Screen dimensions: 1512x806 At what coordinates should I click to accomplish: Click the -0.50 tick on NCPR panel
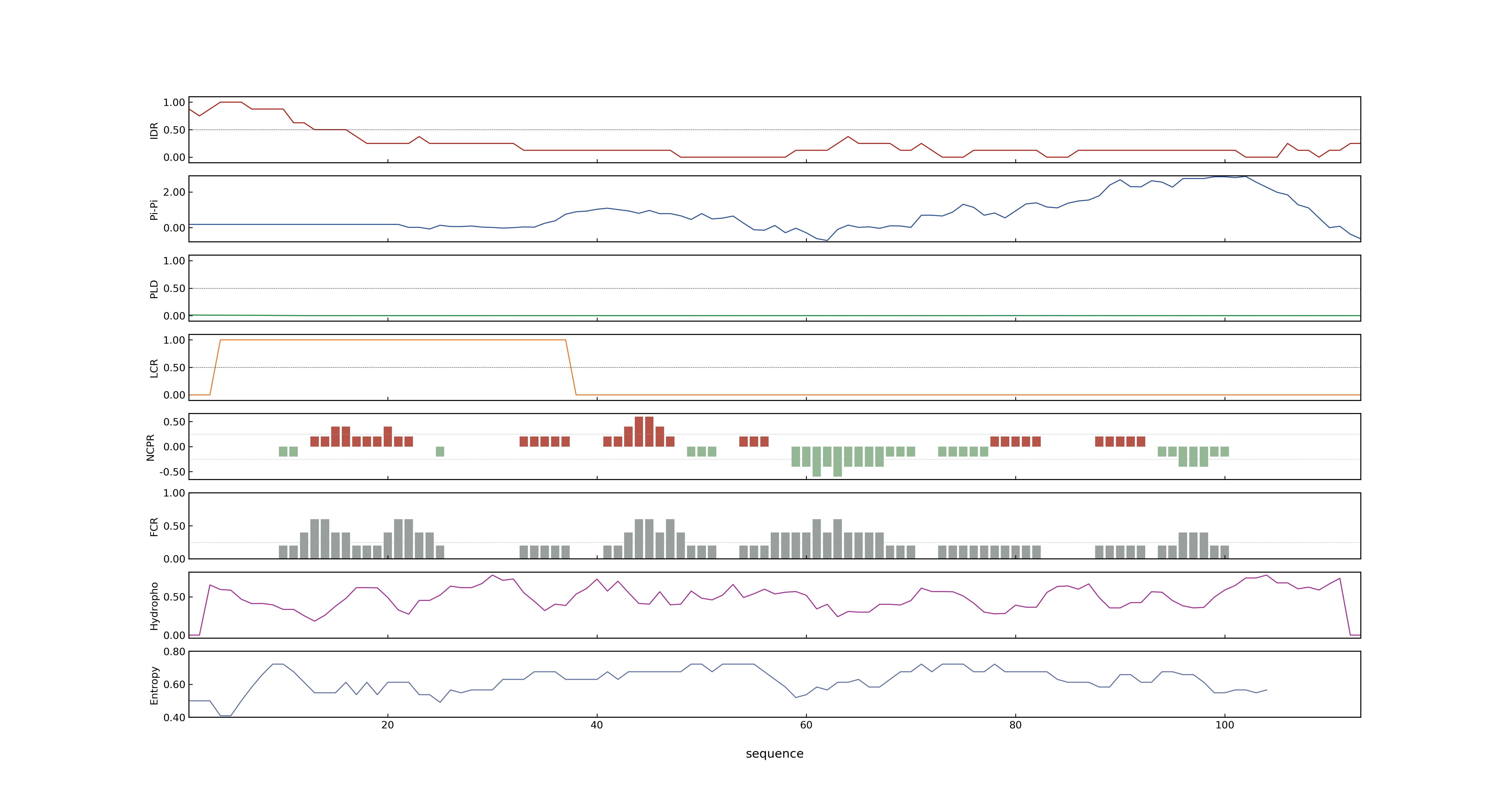click(172, 472)
